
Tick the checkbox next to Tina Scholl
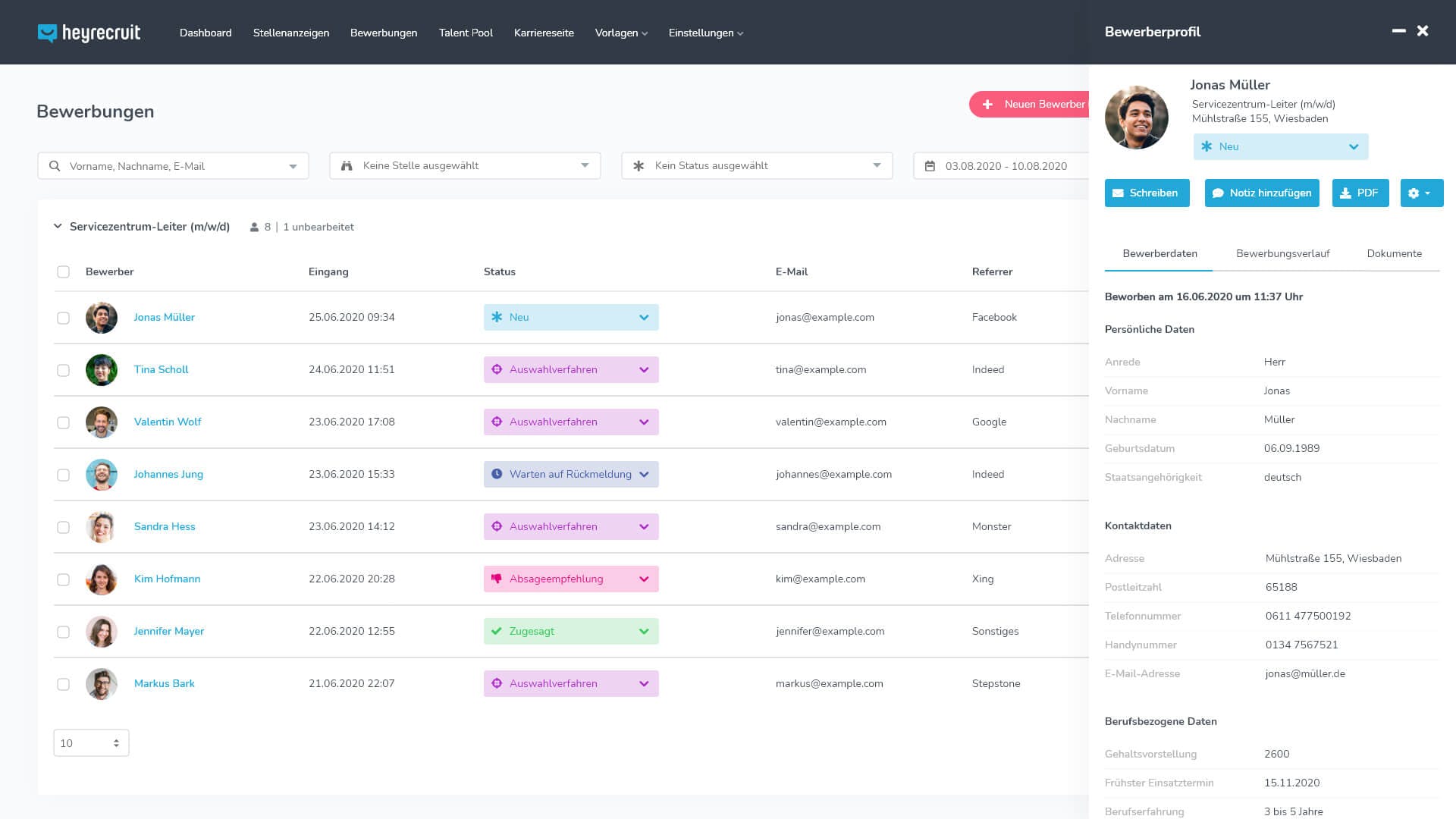(x=63, y=370)
